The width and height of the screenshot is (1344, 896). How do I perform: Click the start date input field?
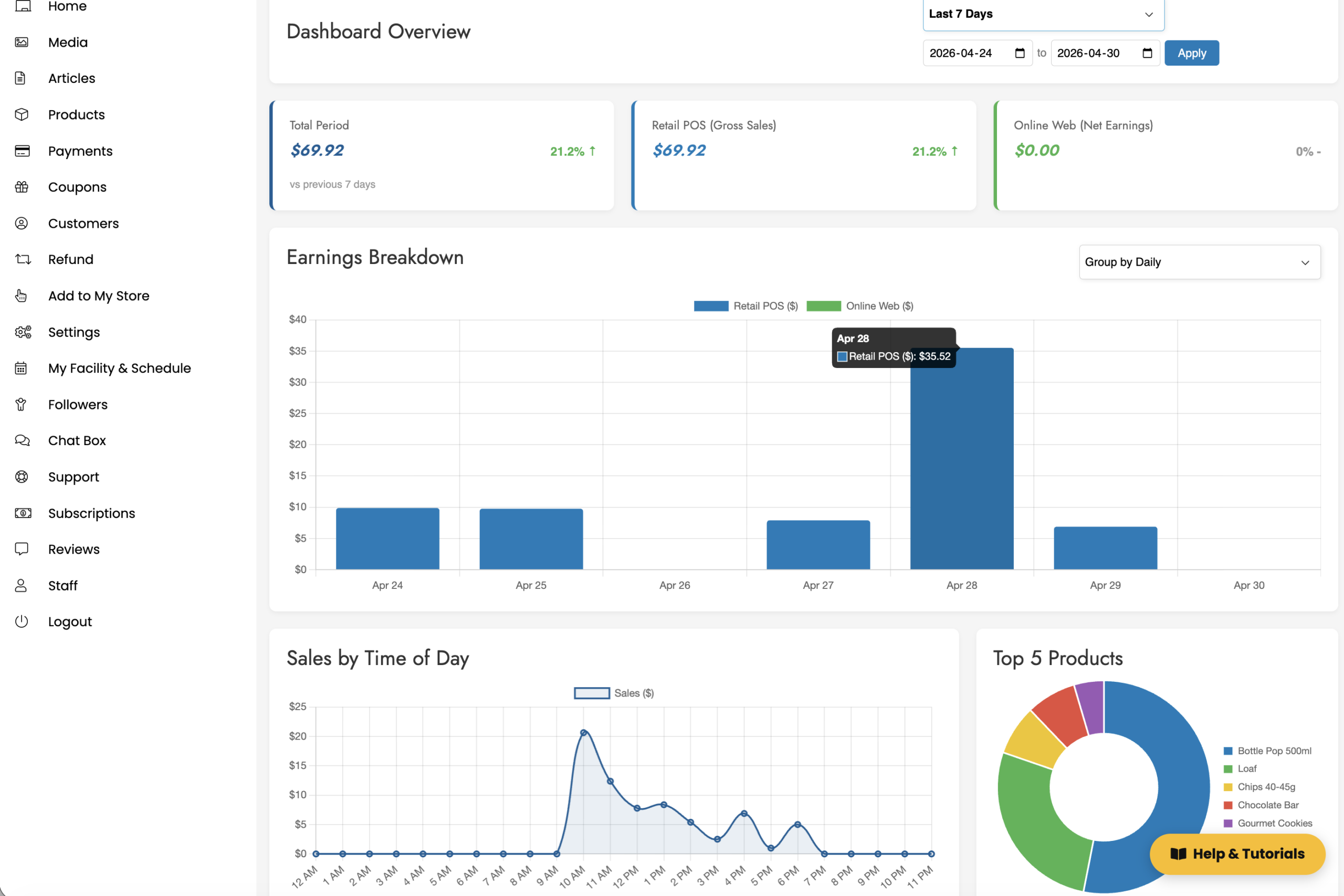(x=977, y=53)
